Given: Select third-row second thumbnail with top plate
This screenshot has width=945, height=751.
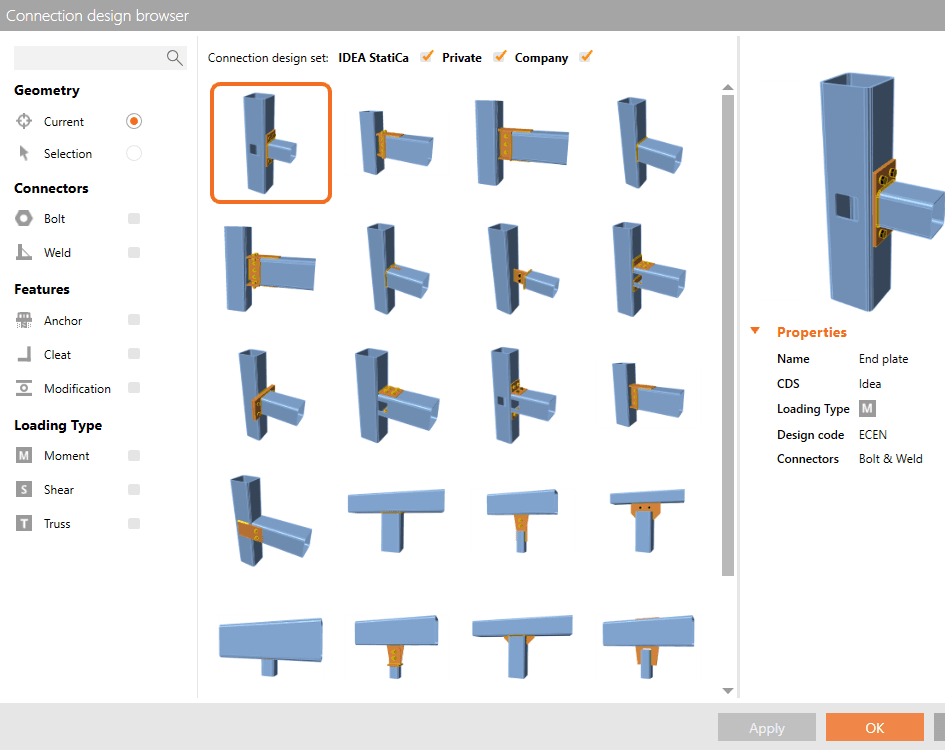Looking at the screenshot, I should click(397, 395).
